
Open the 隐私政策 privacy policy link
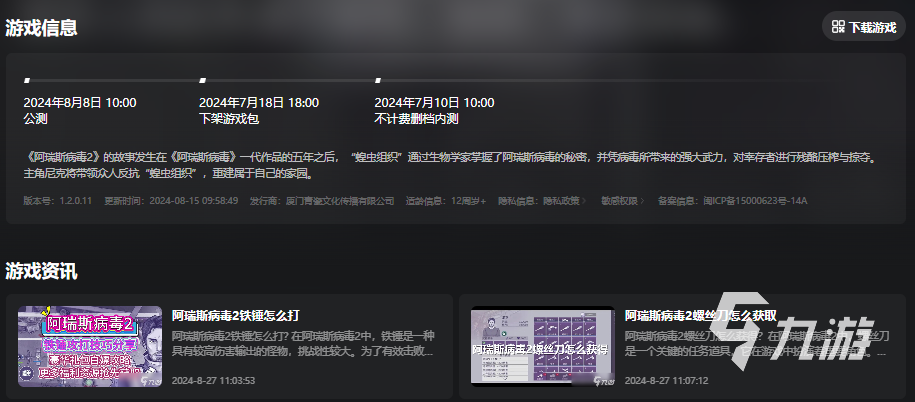[x=564, y=201]
